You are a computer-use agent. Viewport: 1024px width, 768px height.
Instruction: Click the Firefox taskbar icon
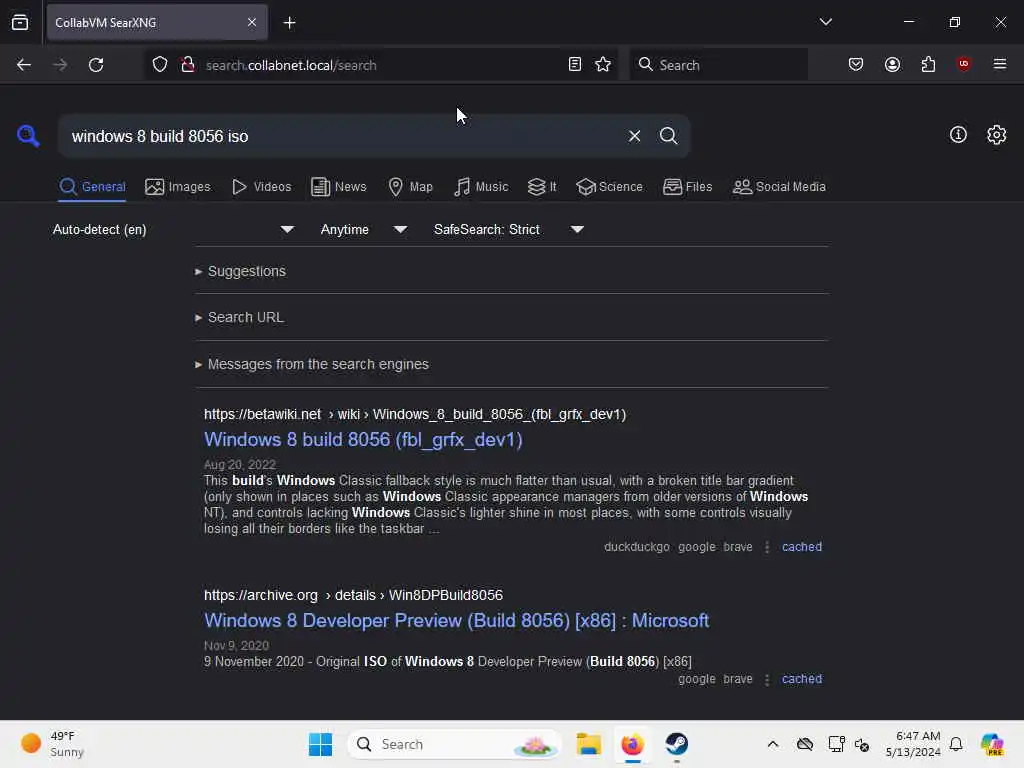632,744
